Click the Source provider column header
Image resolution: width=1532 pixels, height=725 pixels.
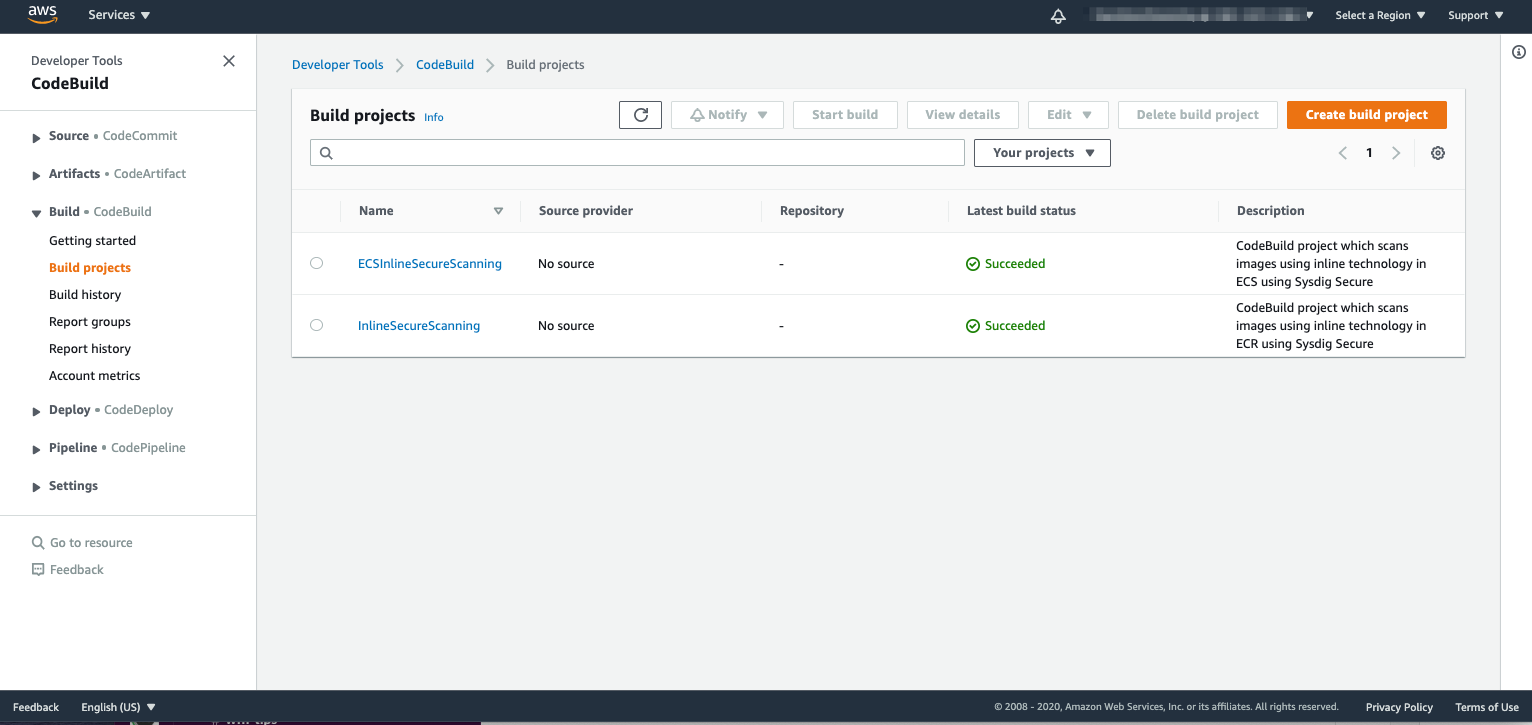(586, 211)
